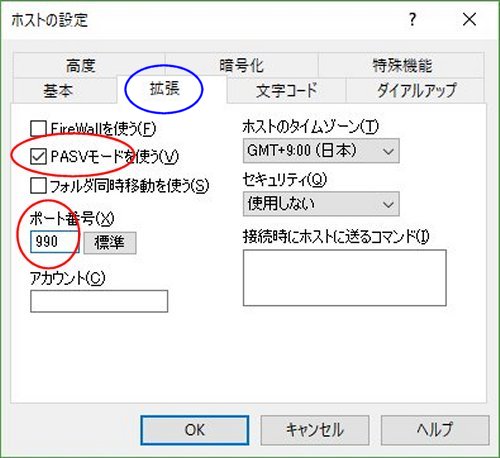Viewport: 500px width, 458px height.
Task: Open the 文字コード tab
Action: (x=286, y=91)
